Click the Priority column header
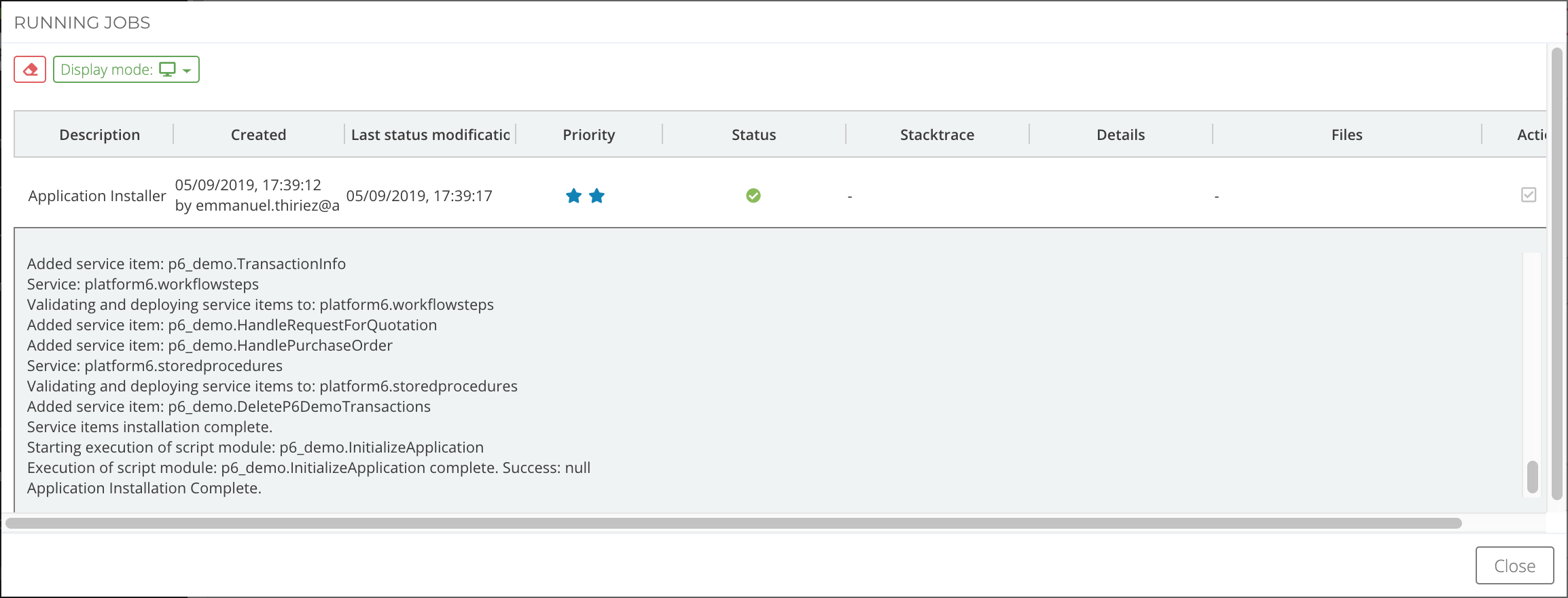Screen dimensions: 1568x598 point(588,135)
